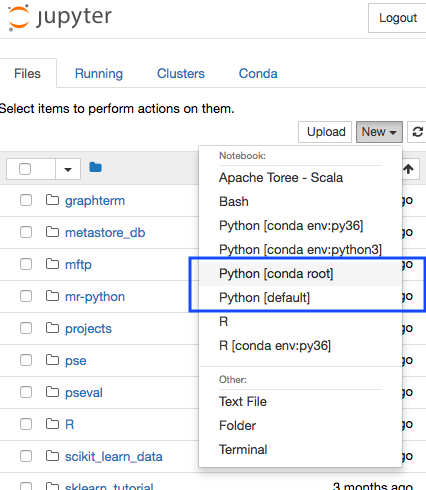The width and height of the screenshot is (426, 490).
Task: Click folder icon beside projects
Action: pyautogui.click(x=52, y=328)
